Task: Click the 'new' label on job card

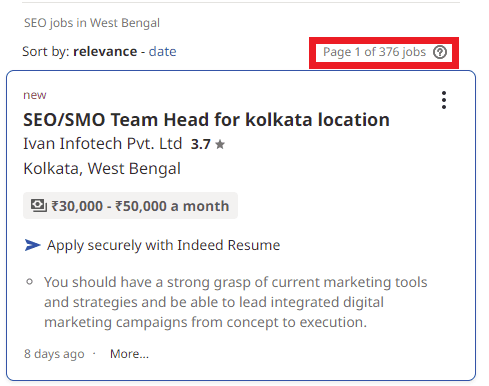Action: pyautogui.click(x=35, y=95)
